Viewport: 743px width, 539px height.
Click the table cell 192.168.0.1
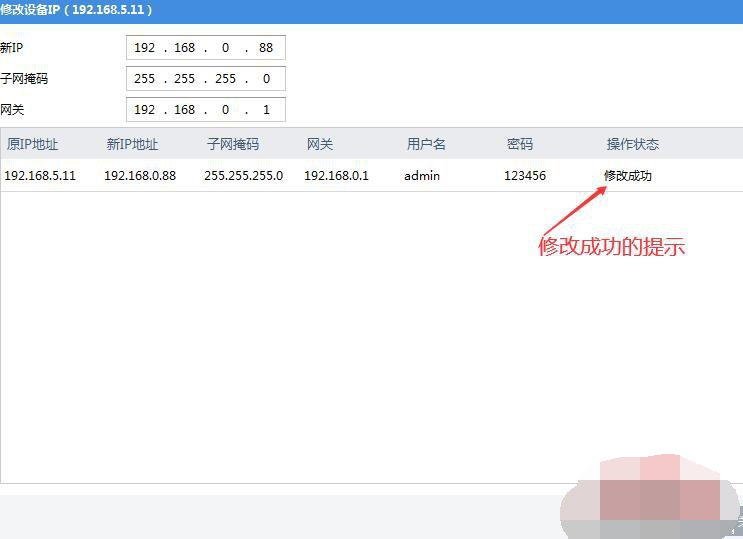[x=336, y=176]
